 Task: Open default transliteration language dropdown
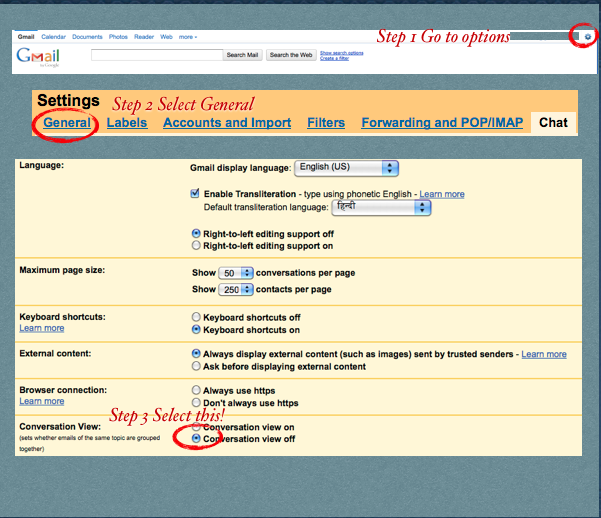click(381, 207)
